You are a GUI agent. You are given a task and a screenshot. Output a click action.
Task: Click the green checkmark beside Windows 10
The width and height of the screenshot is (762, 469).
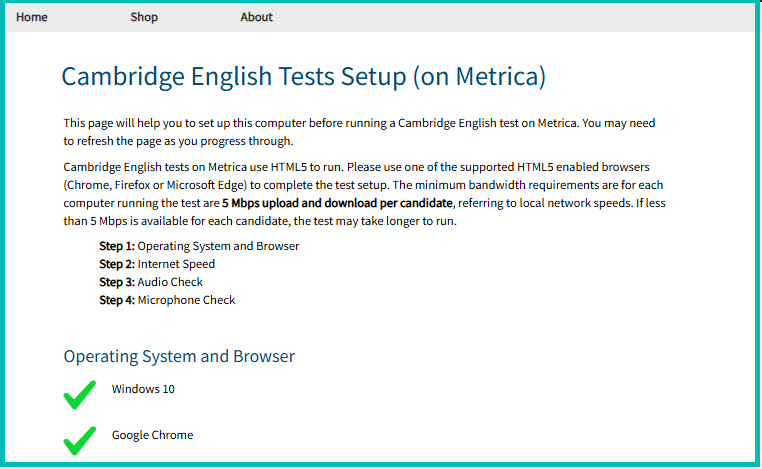pyautogui.click(x=80, y=394)
